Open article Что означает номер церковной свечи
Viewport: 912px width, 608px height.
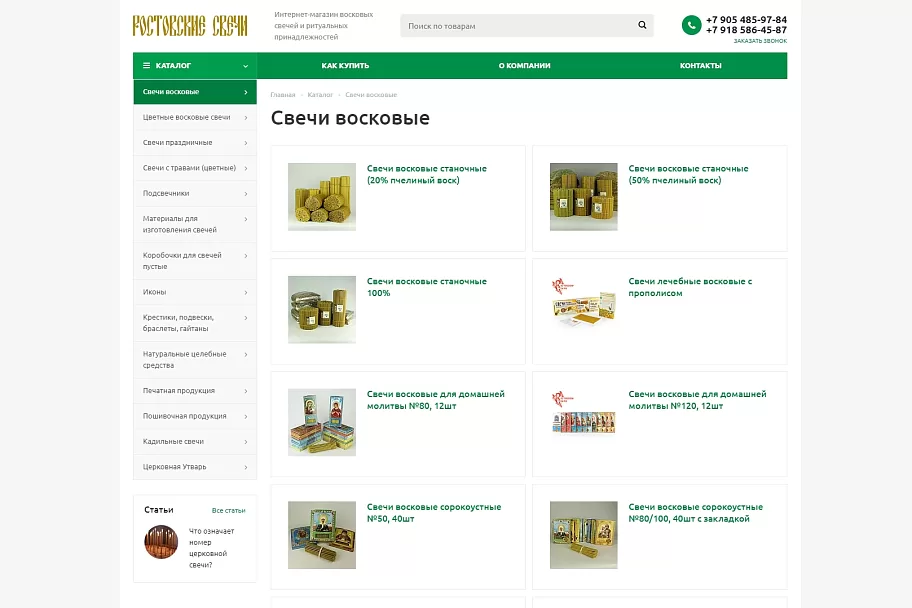click(212, 548)
